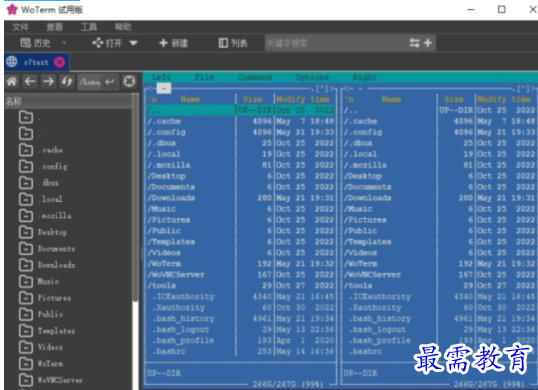Select /Desktop in the right panel
538x390 pixels.
tap(440, 176)
